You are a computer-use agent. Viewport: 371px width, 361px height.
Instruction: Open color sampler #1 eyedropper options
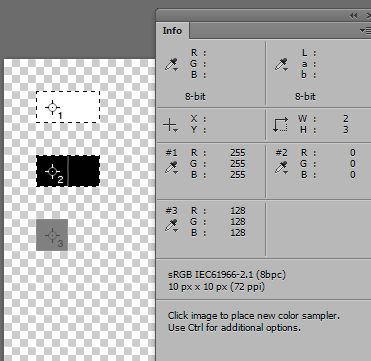[172, 167]
